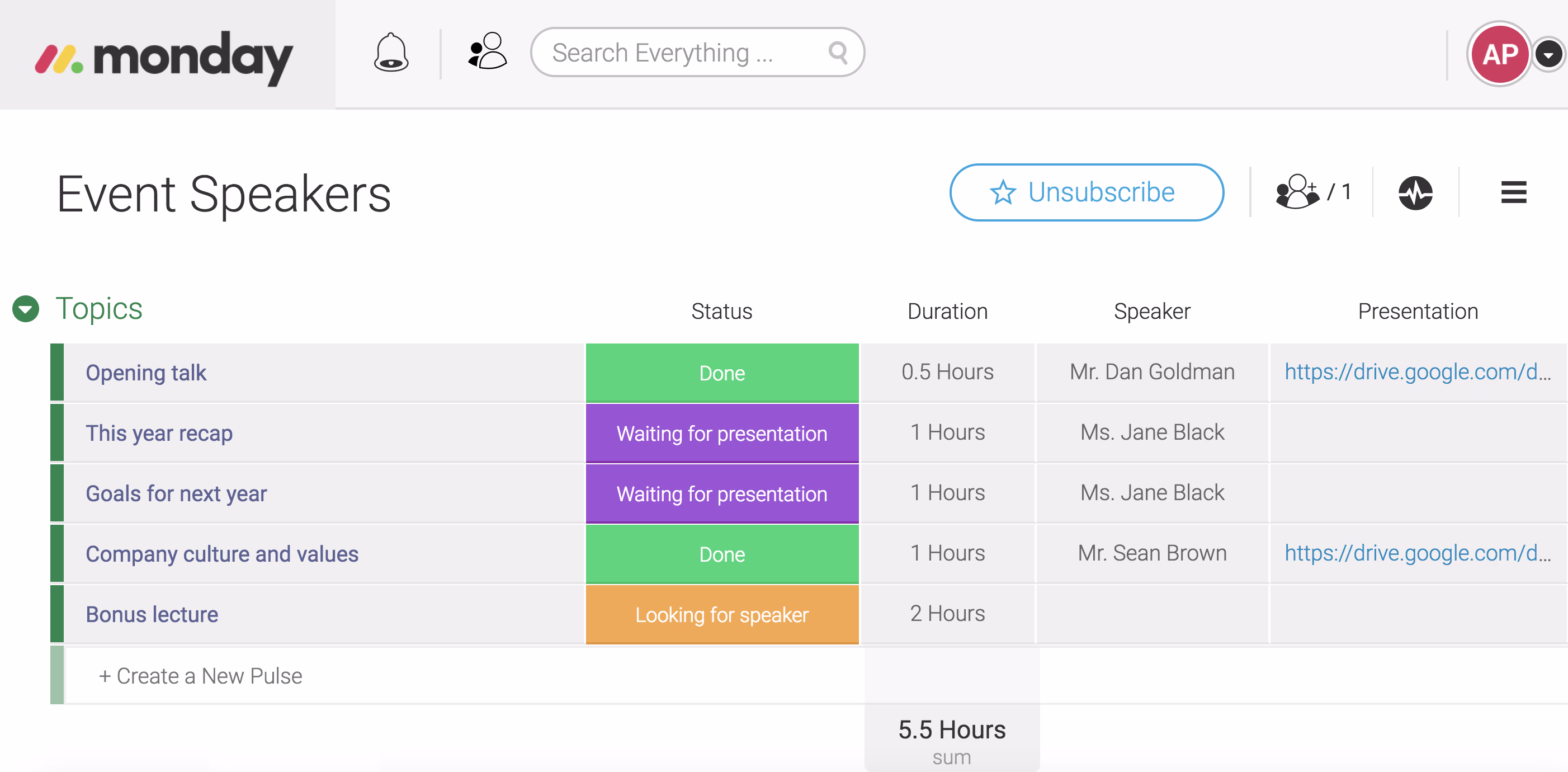Click This year recap speaker cell
The width and height of the screenshot is (1568, 772).
coord(1153,432)
